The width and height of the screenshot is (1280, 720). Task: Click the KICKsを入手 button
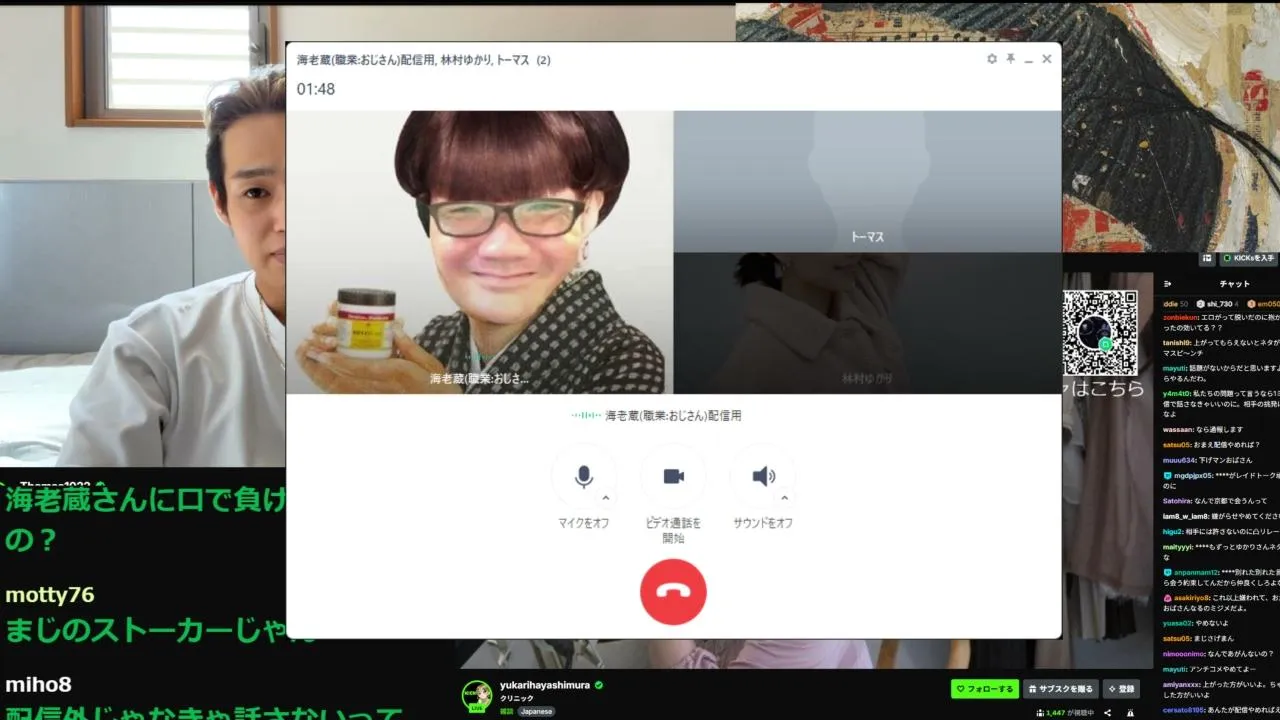pyautogui.click(x=1249, y=258)
